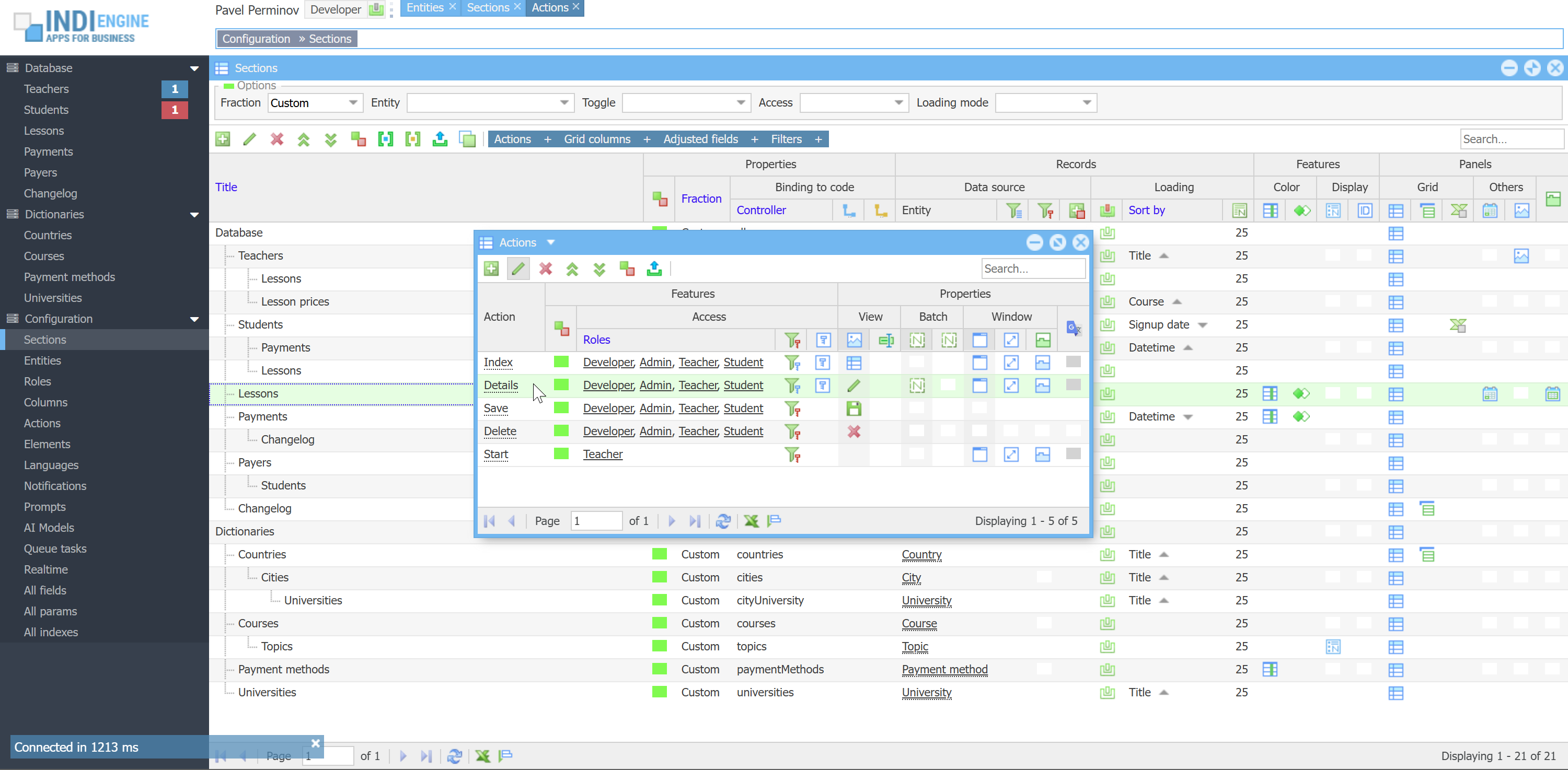The height and width of the screenshot is (770, 1568).
Task: Click the Search field in Actions popup
Action: [x=1032, y=268]
